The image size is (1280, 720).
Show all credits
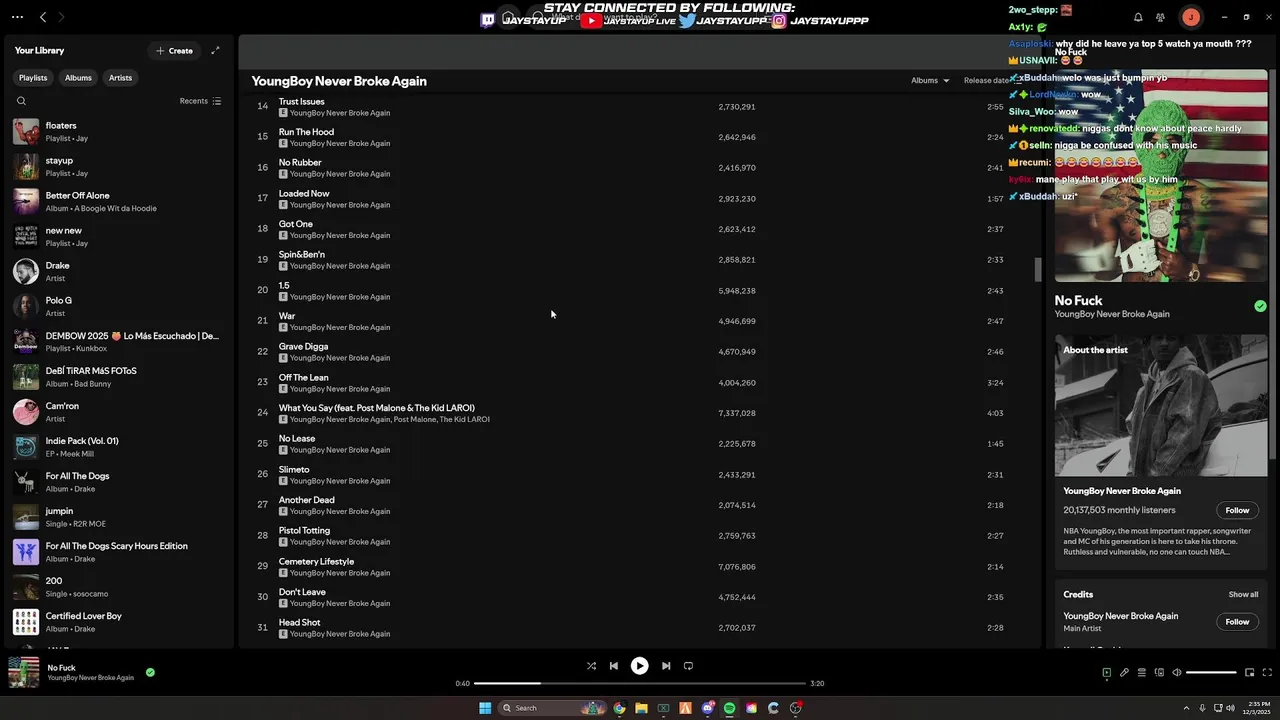coord(1243,595)
